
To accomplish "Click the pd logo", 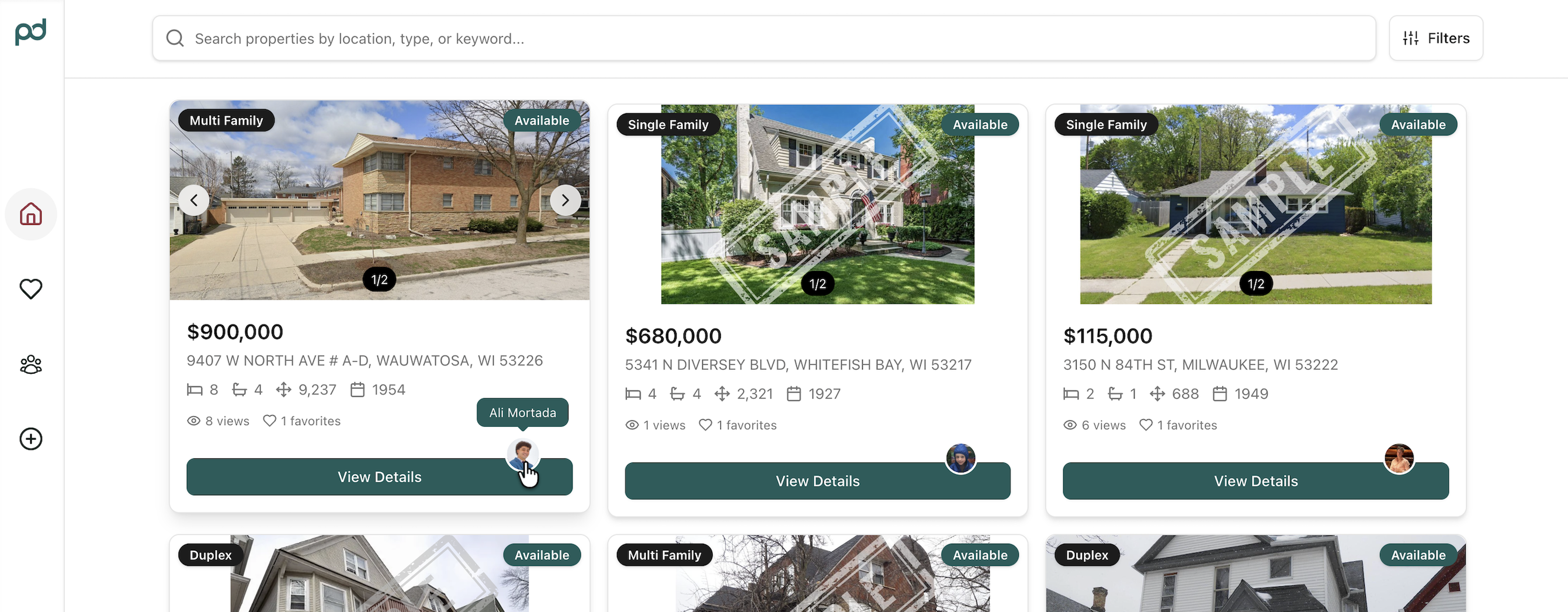I will [31, 32].
